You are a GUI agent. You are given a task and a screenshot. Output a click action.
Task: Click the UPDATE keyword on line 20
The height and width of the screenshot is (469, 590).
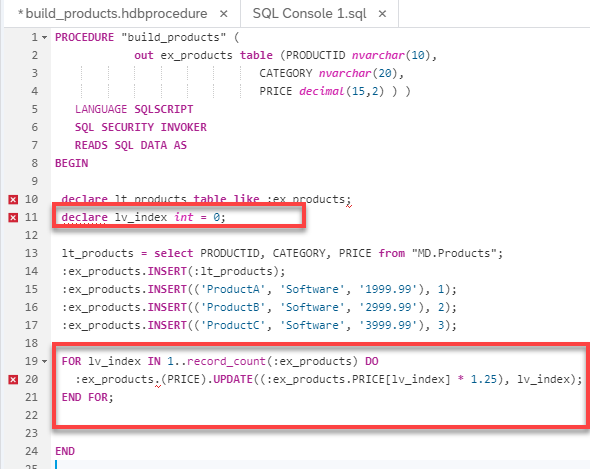coord(233,379)
